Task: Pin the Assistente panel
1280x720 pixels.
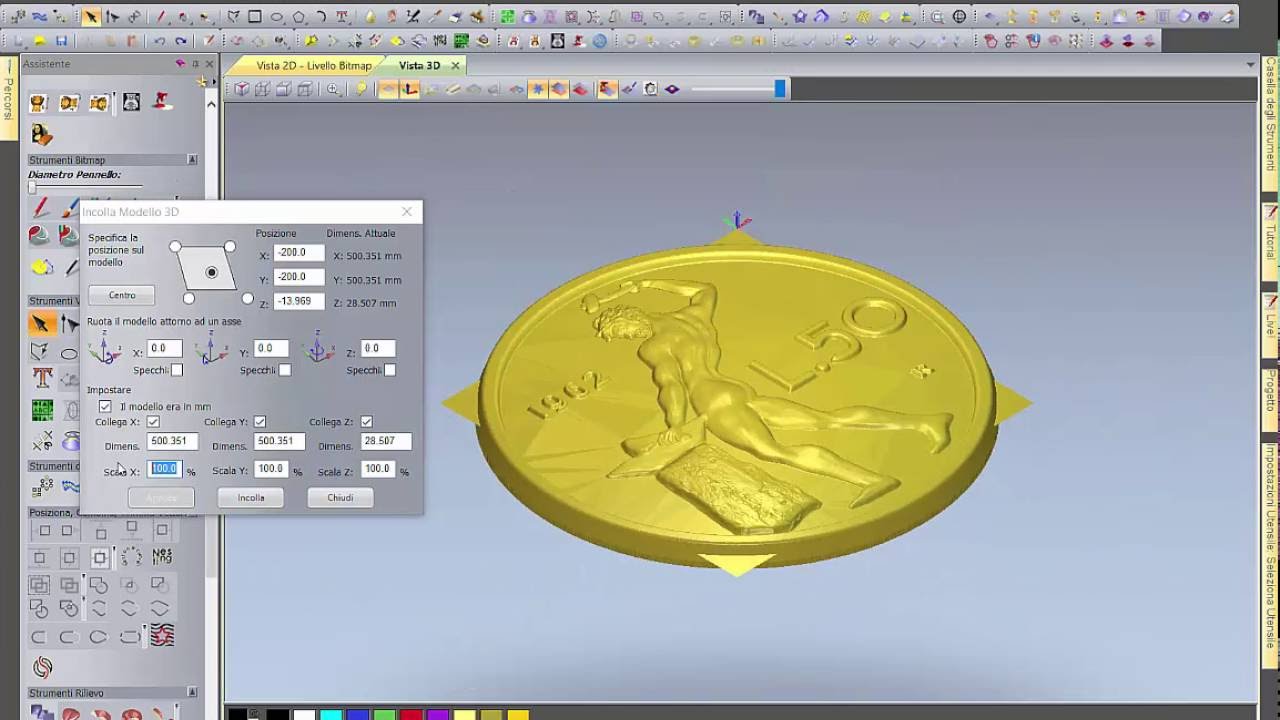Action: pos(195,63)
